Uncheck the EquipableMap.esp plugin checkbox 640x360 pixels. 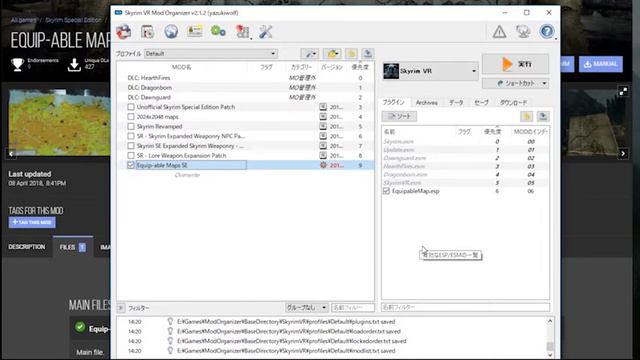coord(387,191)
